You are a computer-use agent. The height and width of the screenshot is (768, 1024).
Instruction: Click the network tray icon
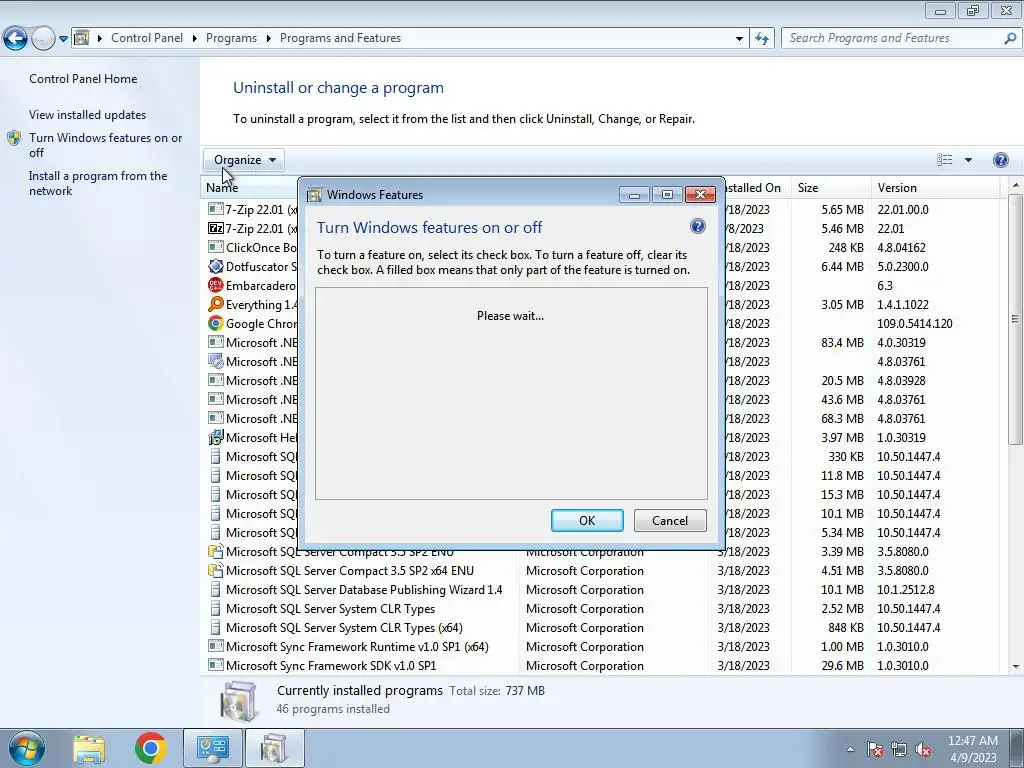pyautogui.click(x=899, y=750)
